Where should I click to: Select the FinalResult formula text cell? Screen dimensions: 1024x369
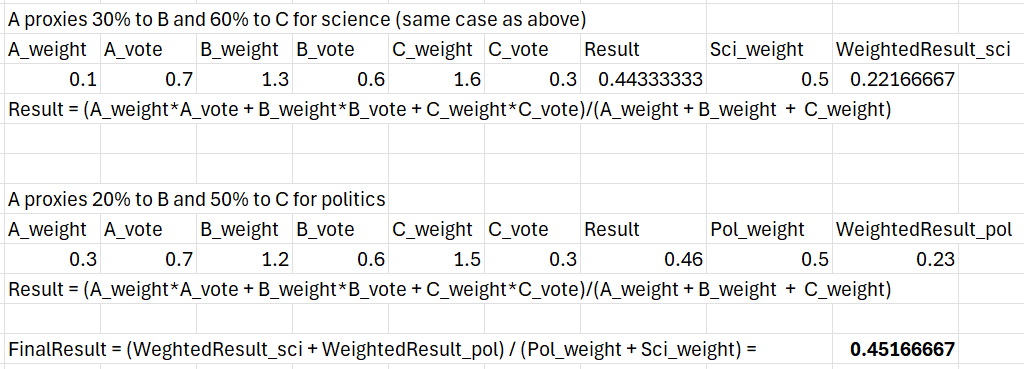(x=382, y=349)
